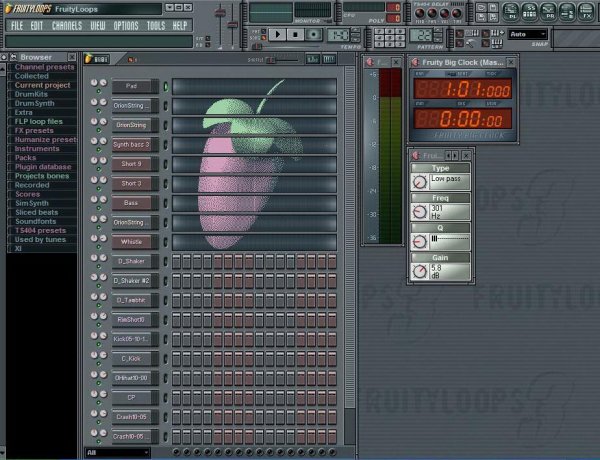Open the Edit menu
Image resolution: width=600 pixels, height=460 pixels.
[37, 26]
